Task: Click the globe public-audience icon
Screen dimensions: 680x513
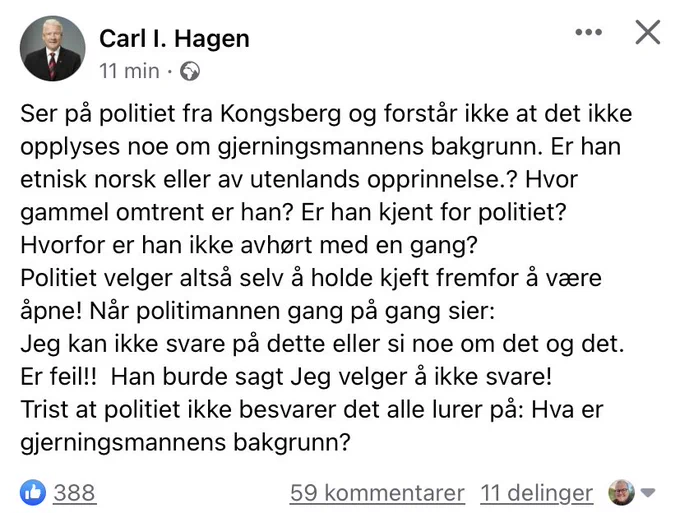Action: click(x=190, y=71)
